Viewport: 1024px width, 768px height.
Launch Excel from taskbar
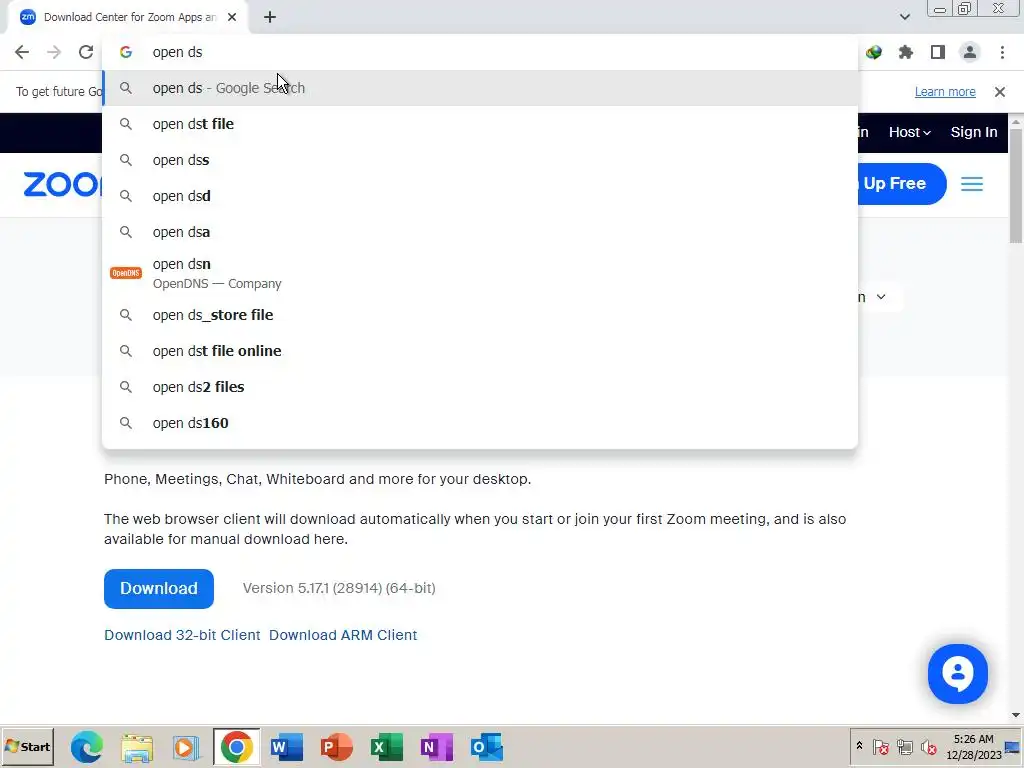[x=387, y=747]
